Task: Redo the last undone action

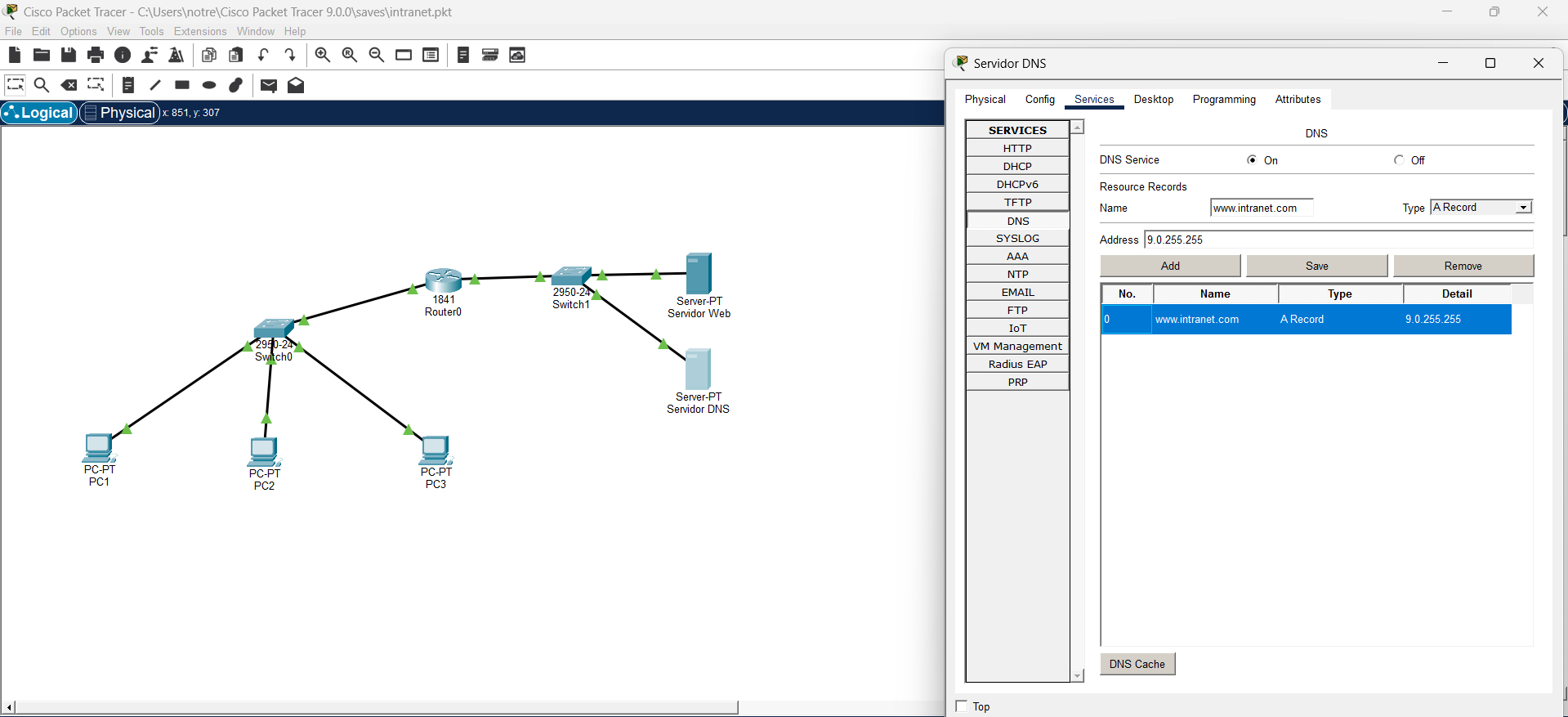Action: tap(290, 55)
